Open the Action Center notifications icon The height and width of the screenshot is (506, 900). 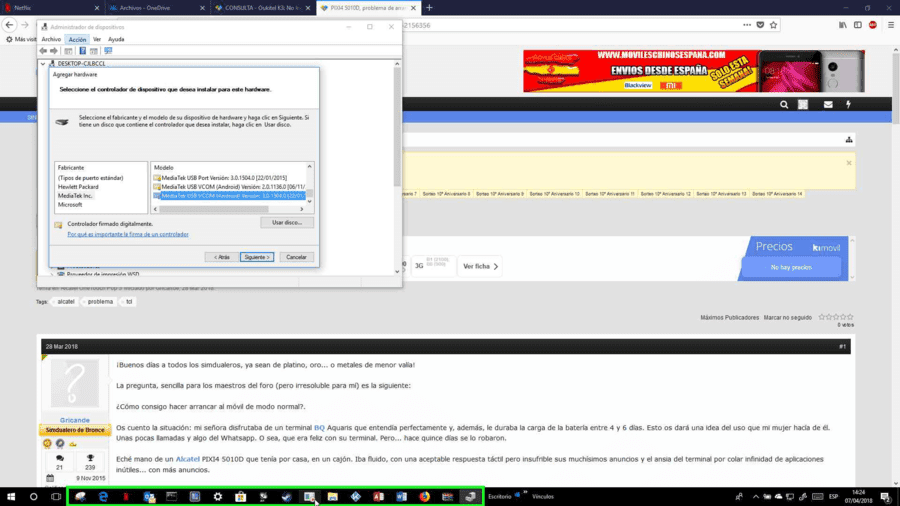point(886,497)
